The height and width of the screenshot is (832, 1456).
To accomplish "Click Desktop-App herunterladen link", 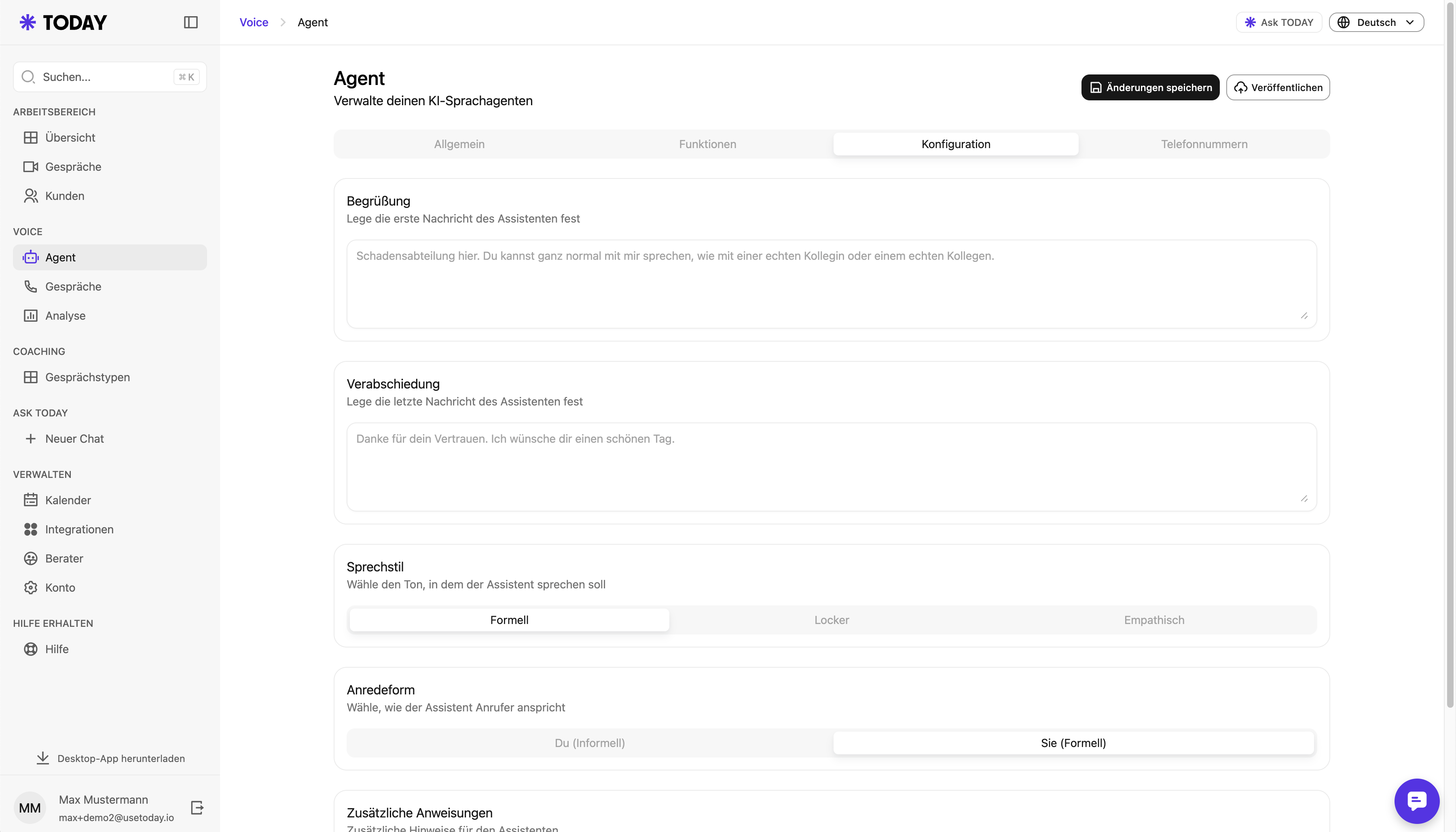I will [110, 758].
